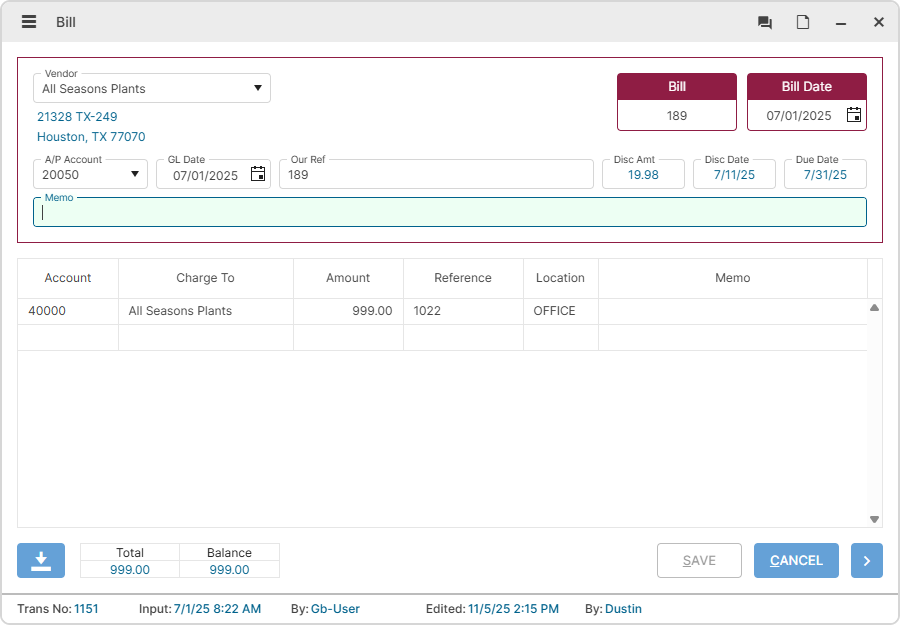Click the Memo cell of the 40000 row
900x625 pixels.
tap(732, 311)
